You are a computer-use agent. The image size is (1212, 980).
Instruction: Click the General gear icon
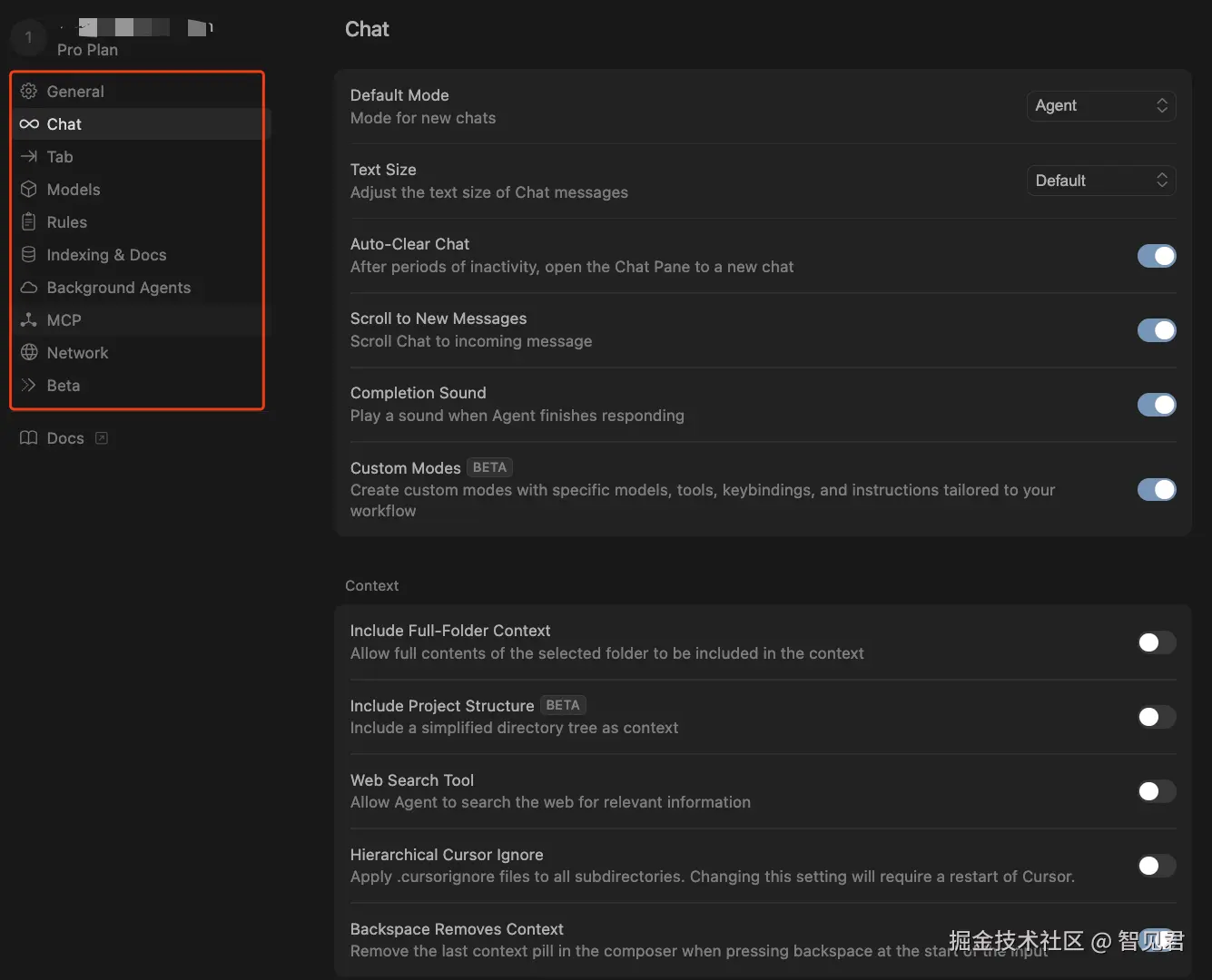29,92
